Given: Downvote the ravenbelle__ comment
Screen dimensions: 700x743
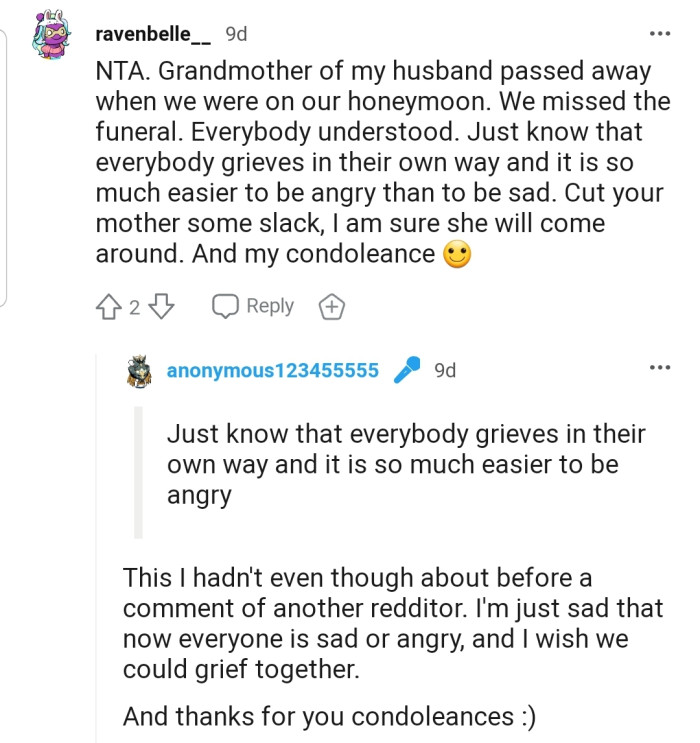Looking at the screenshot, I should click(x=161, y=307).
